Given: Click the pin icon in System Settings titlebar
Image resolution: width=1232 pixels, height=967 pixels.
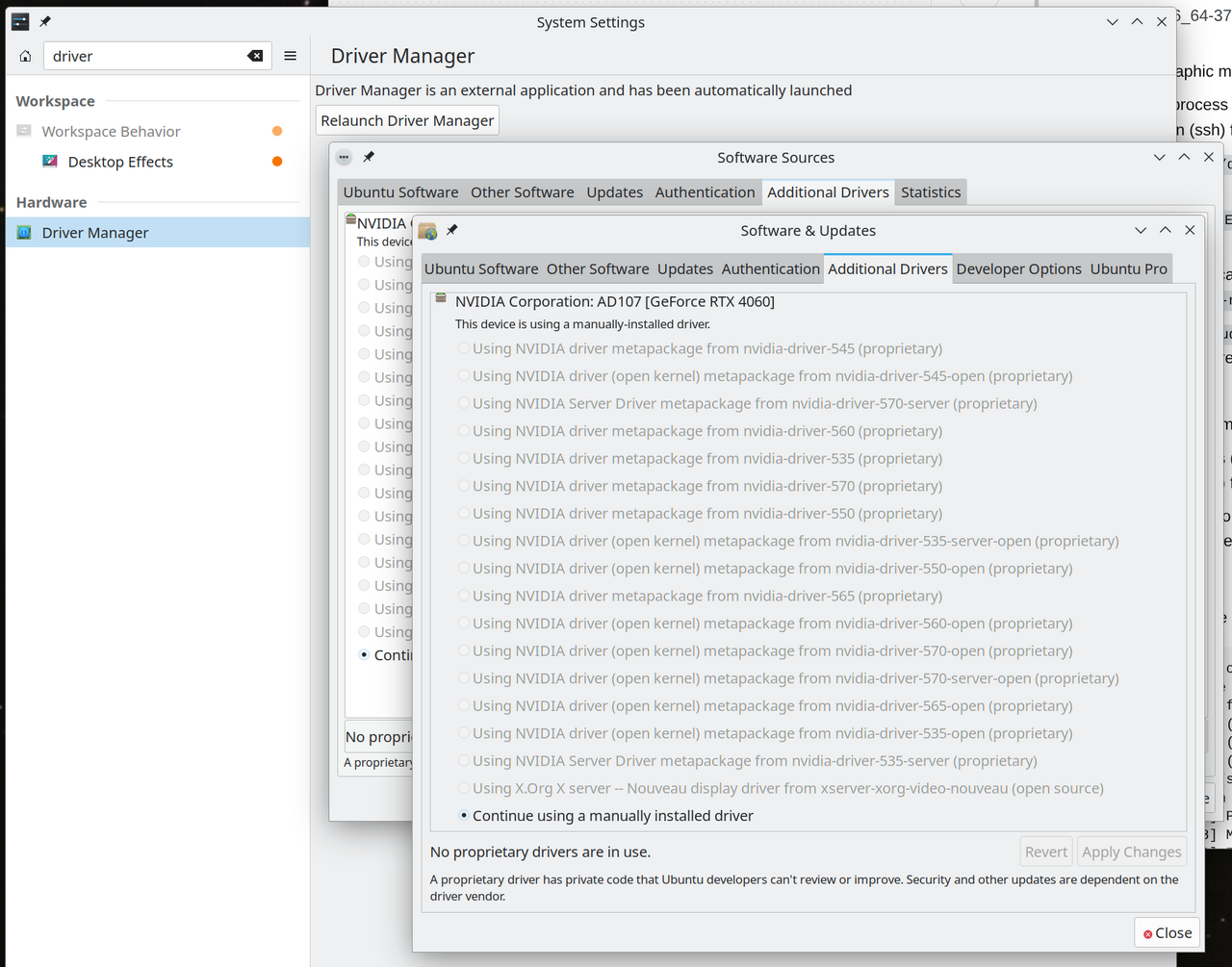Looking at the screenshot, I should 45,21.
